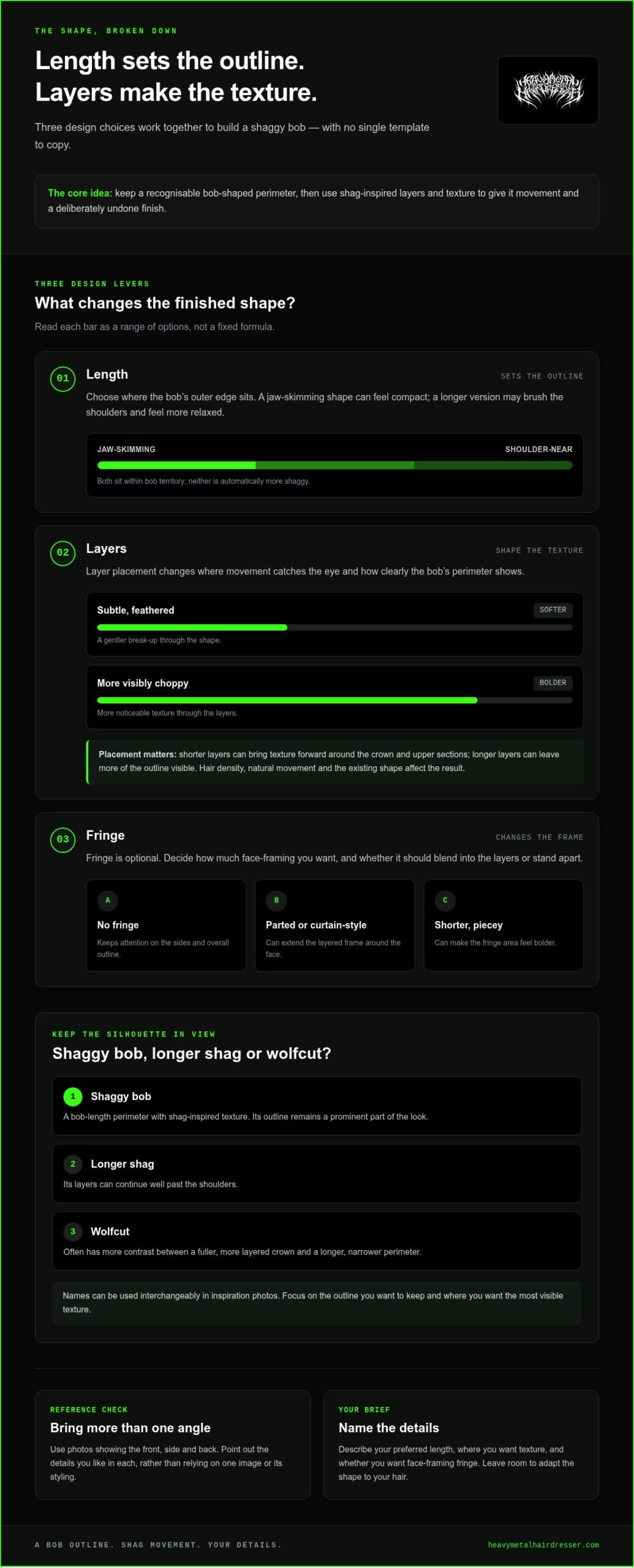Viewport: 634px width, 1568px height.
Task: Click the core idea summary box
Action: [x=317, y=201]
